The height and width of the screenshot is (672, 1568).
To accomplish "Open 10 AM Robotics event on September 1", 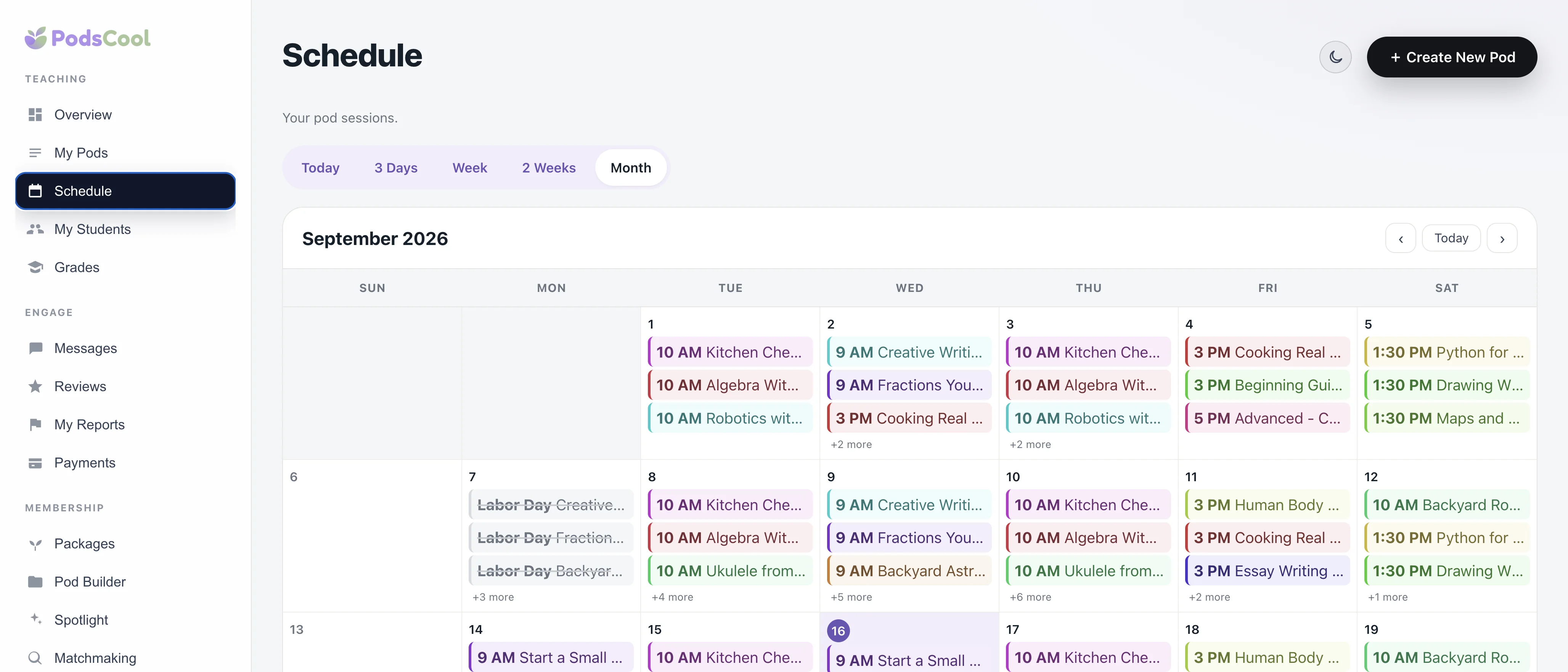I will pos(731,419).
